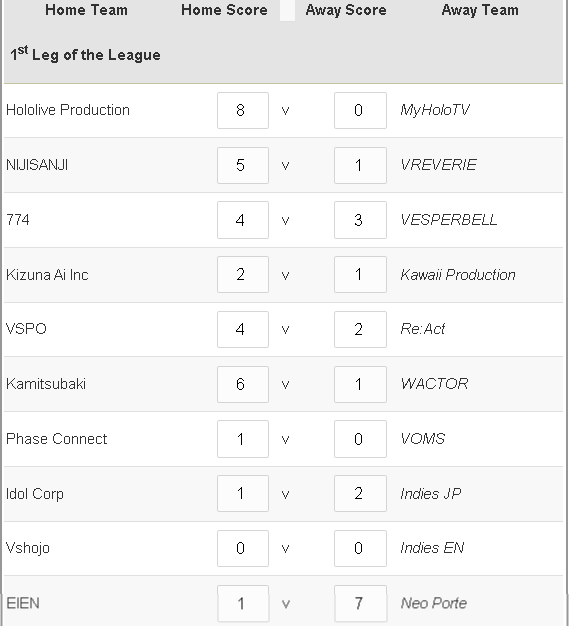Viewport: 569px width, 626px height.
Task: Edit Idol Corp home score box
Action: (243, 493)
